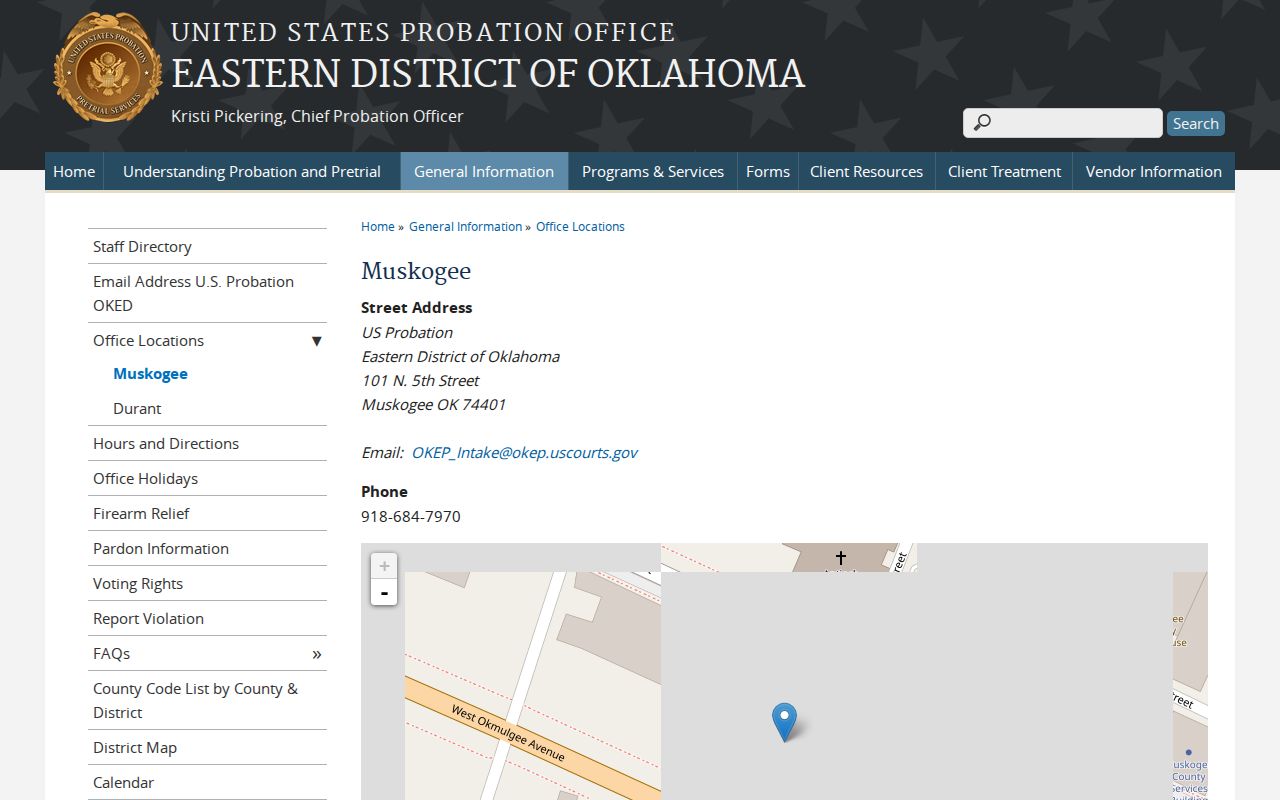Open Understanding Probation and Pretrial menu
The width and height of the screenshot is (1280, 800).
click(x=252, y=171)
